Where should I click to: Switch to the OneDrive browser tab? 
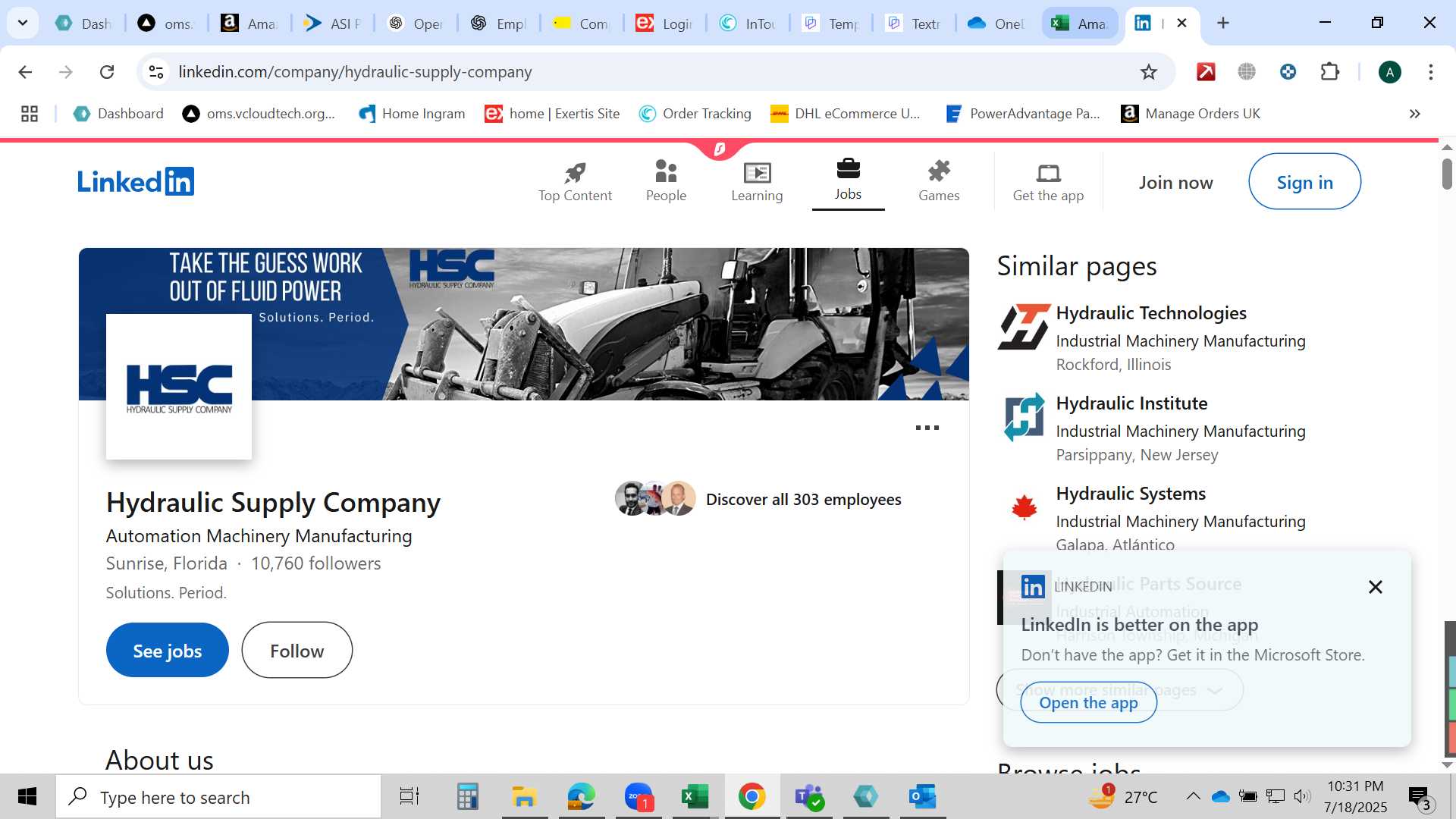coord(996,24)
